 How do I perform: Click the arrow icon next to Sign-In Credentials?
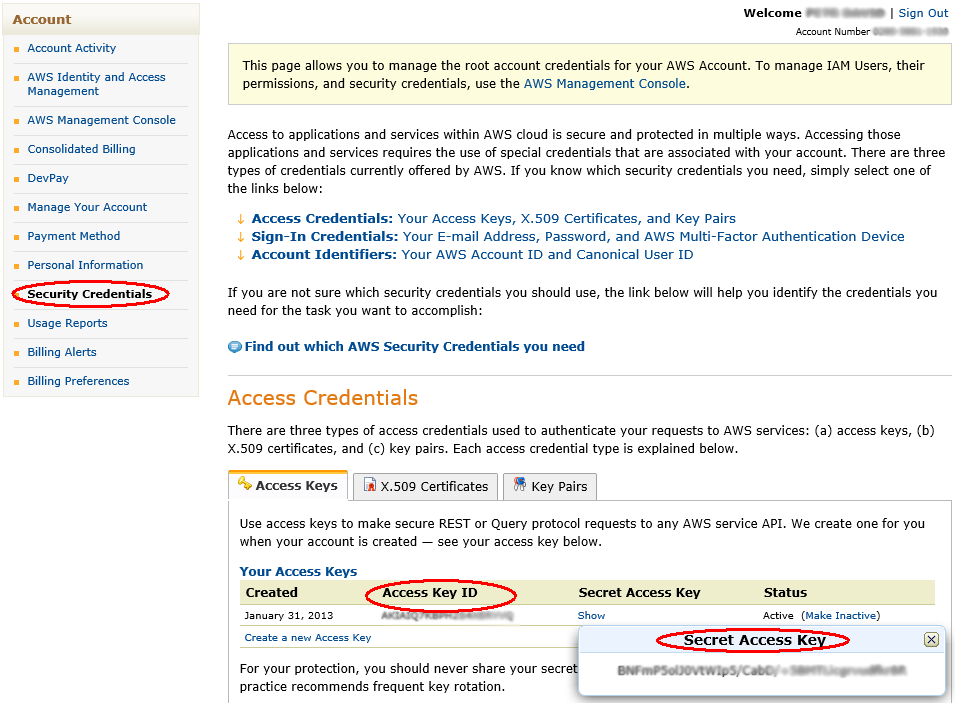(x=240, y=237)
